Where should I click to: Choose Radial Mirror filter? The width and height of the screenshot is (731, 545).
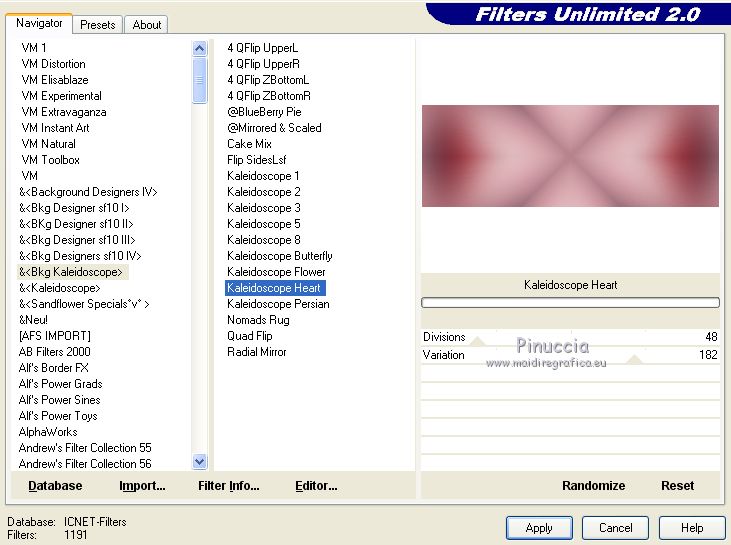[x=257, y=352]
